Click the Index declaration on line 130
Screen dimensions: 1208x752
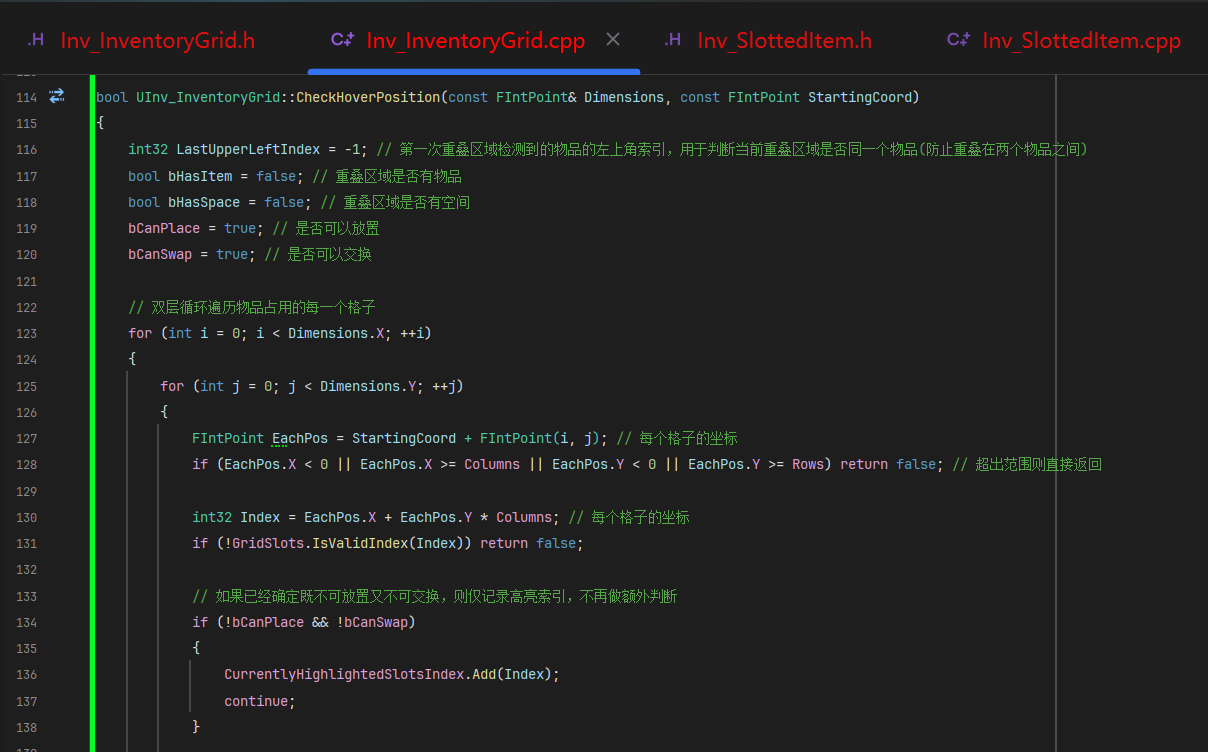260,517
